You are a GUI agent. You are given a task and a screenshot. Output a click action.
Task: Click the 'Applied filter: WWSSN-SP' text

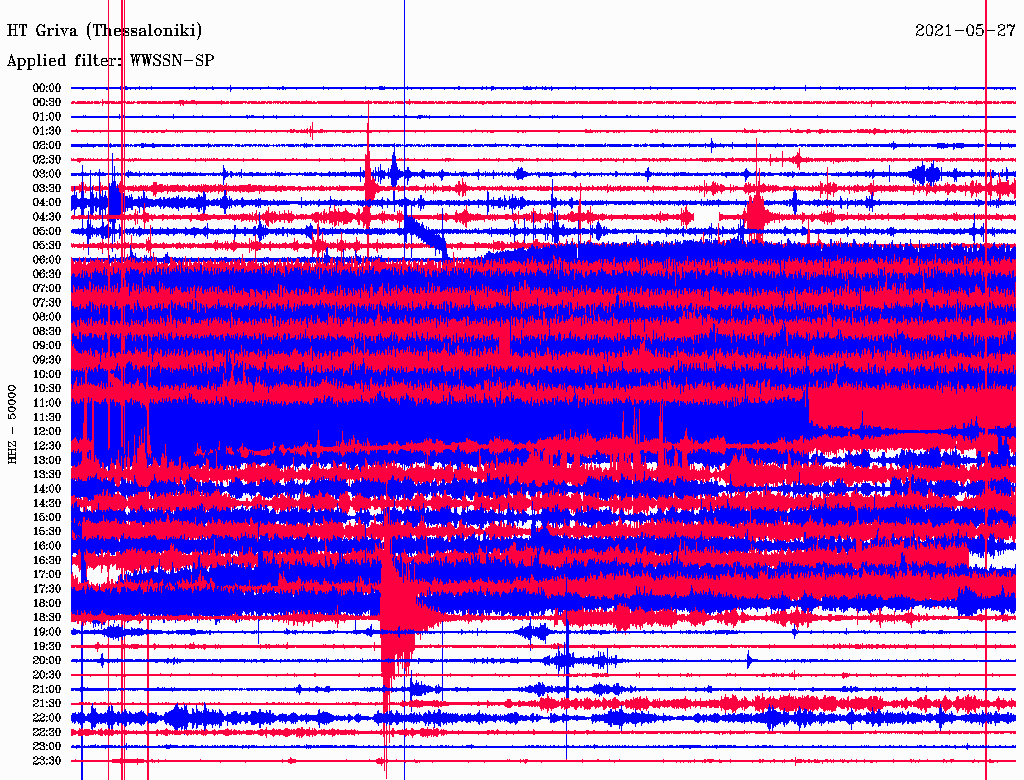pos(110,61)
